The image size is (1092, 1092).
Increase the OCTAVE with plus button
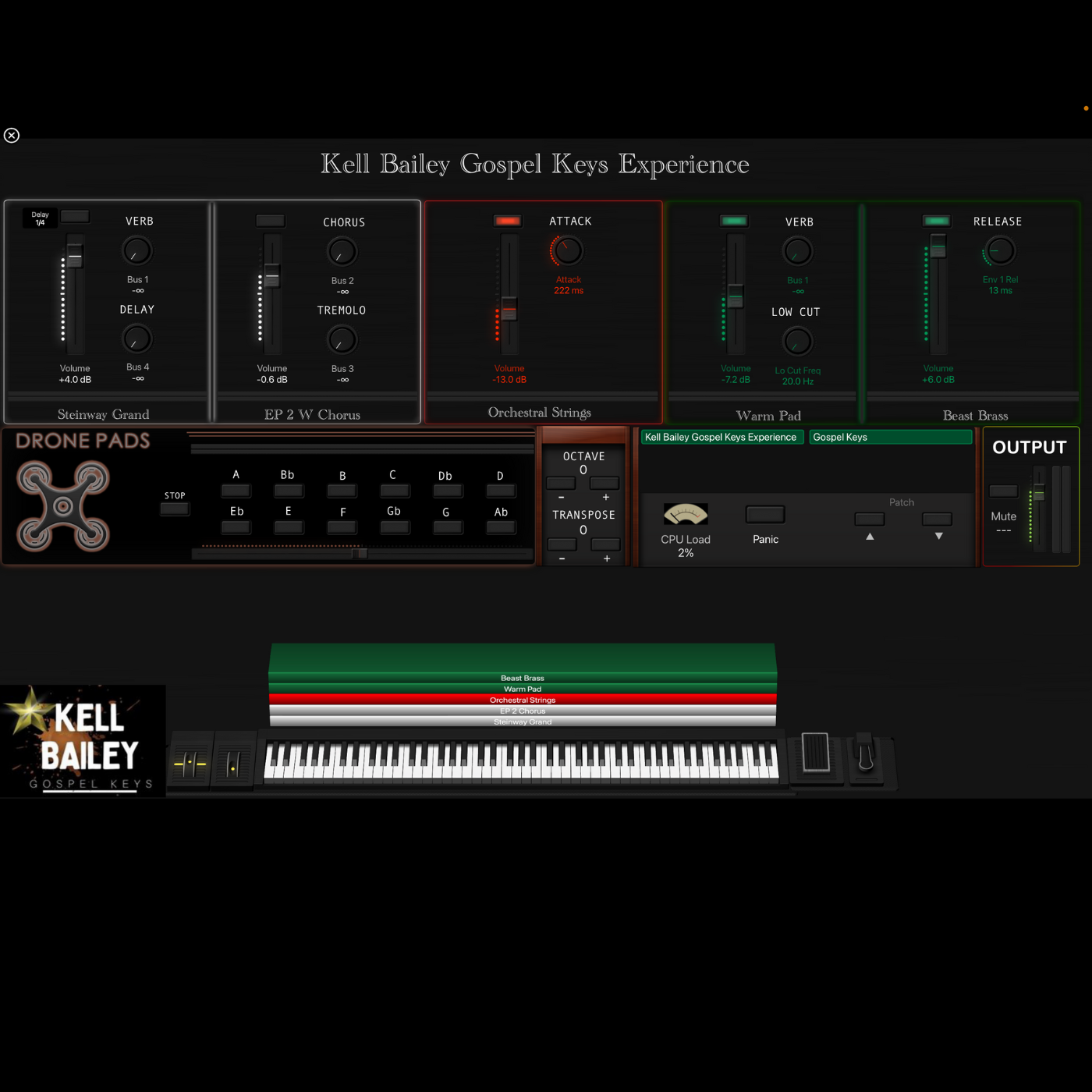coord(604,484)
